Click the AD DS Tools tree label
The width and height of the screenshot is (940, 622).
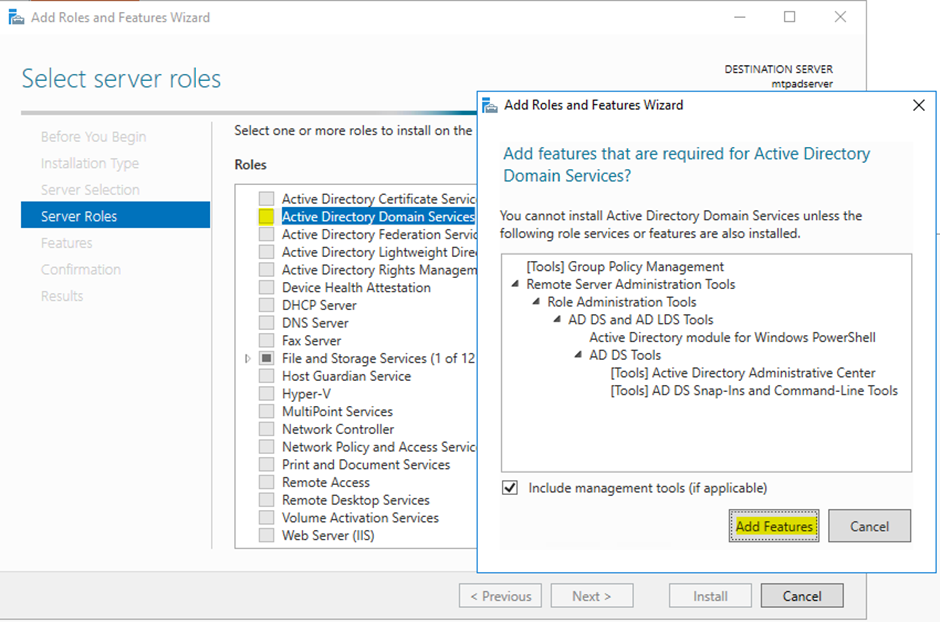(625, 355)
